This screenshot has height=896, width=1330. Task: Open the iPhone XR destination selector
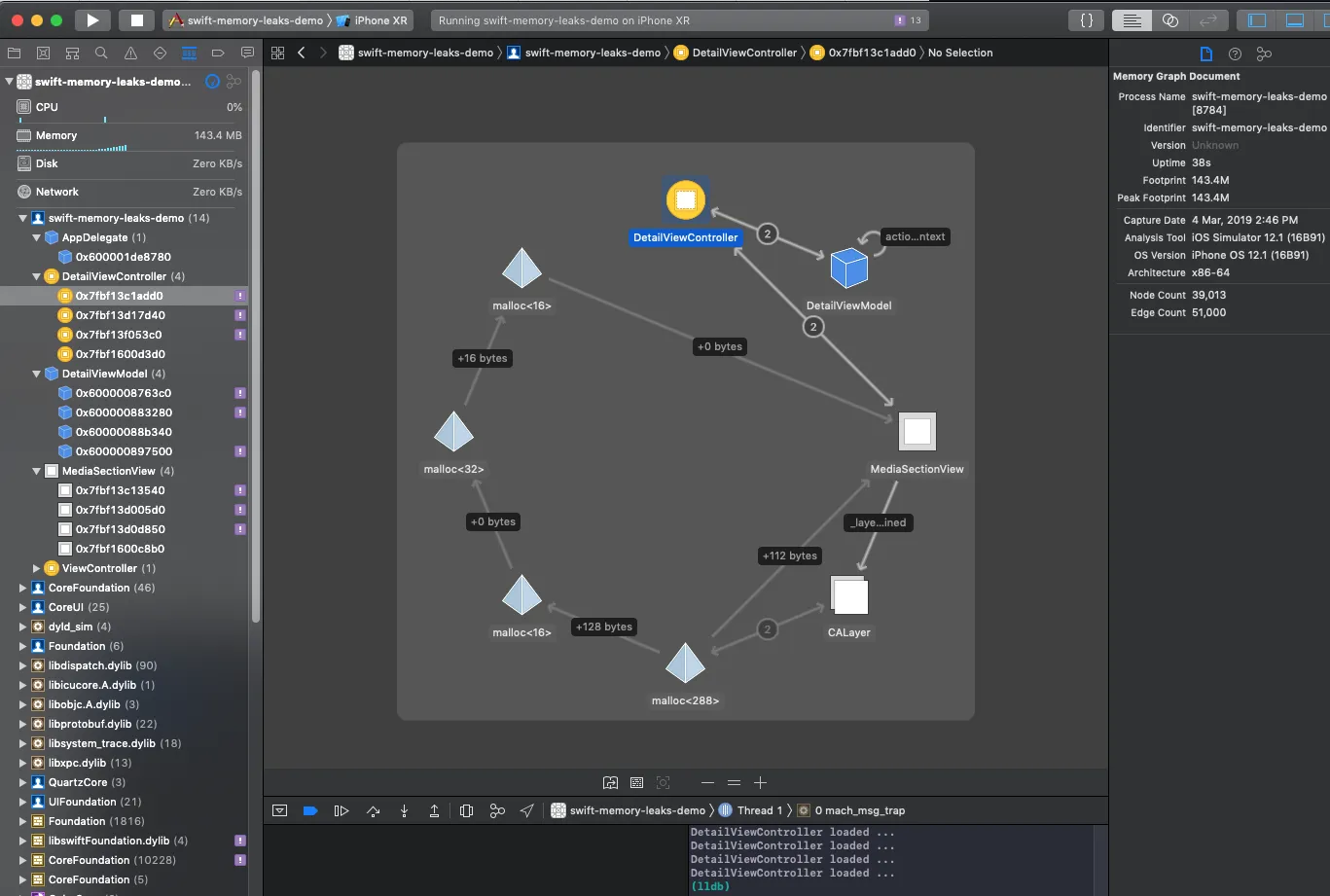[370, 20]
